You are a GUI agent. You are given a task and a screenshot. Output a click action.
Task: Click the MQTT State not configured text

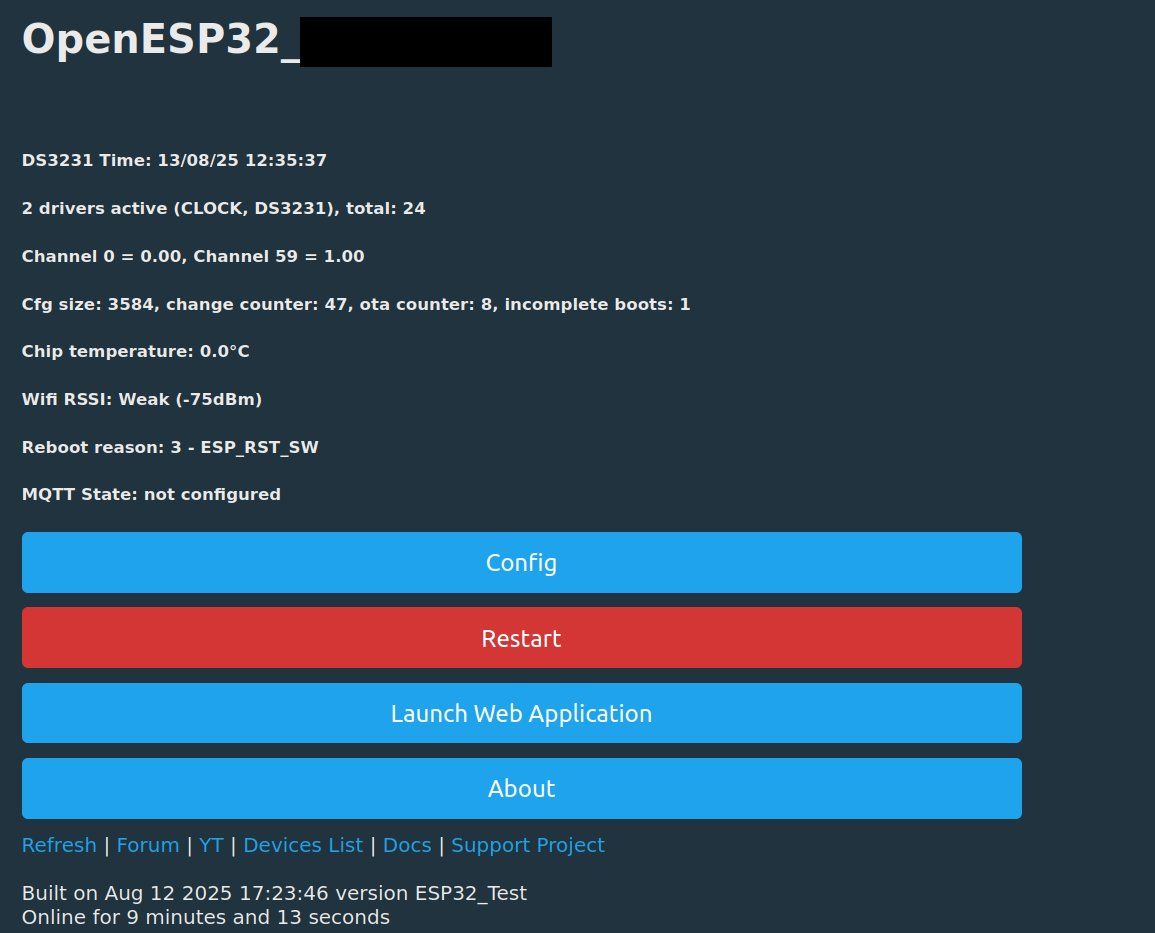(151, 494)
